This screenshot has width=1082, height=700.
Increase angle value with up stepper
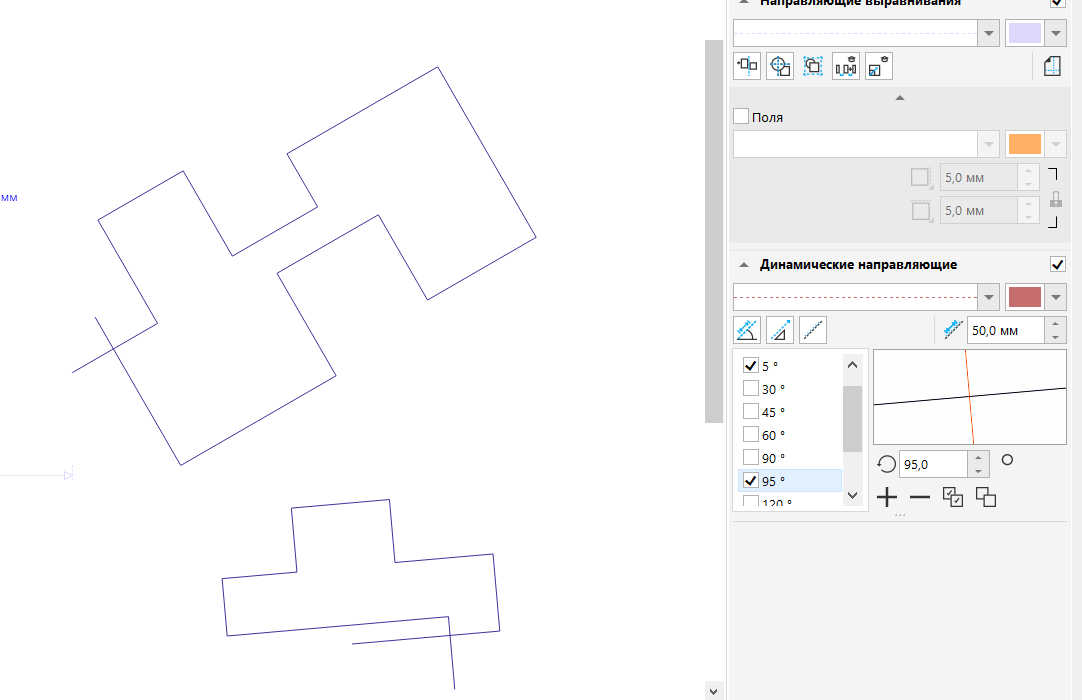[978, 458]
